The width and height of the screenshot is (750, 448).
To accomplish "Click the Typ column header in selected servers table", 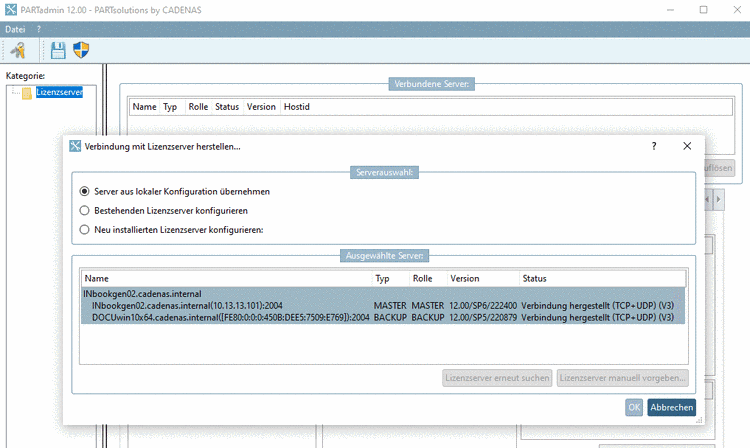I will tap(391, 278).
